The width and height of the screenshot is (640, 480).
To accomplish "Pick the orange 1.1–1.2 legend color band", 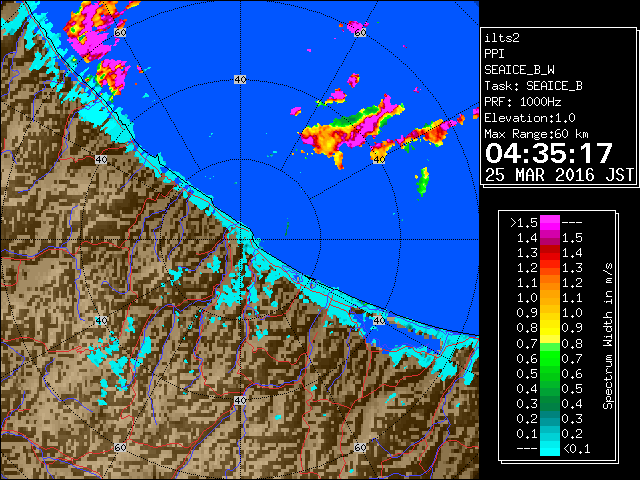I will click(550, 283).
